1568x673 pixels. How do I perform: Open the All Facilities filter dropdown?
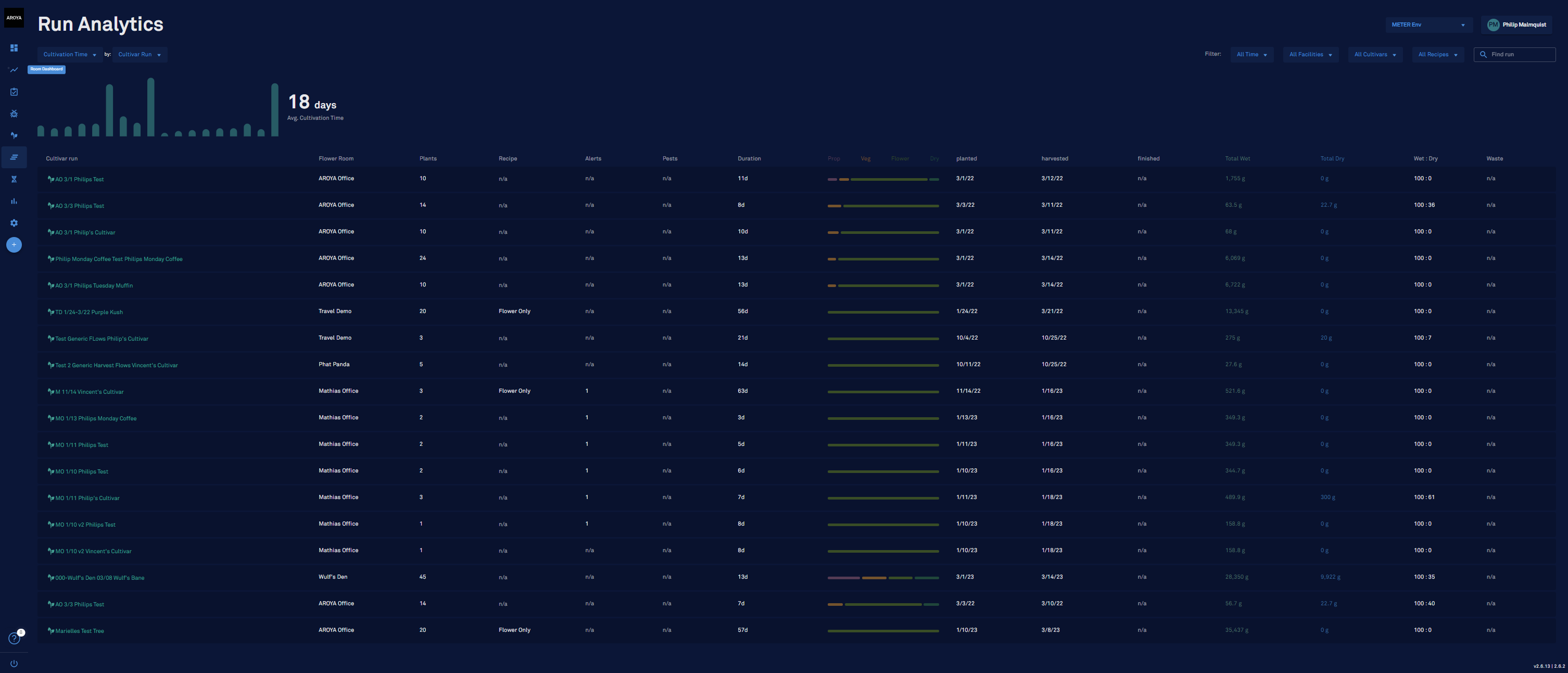[1310, 55]
